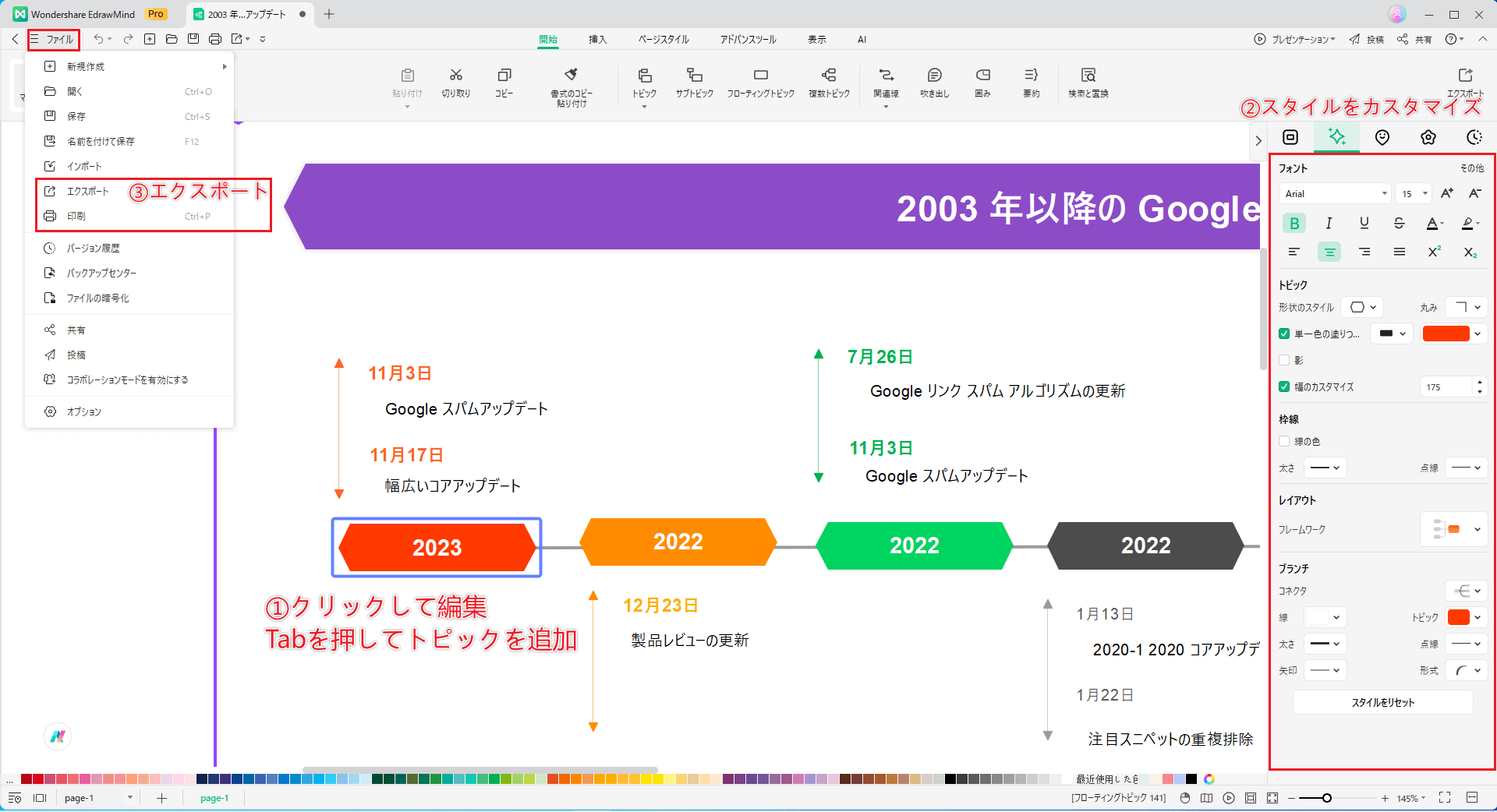Enable the border Line color (線の色) checkbox
The image size is (1497, 812).
(x=1284, y=441)
